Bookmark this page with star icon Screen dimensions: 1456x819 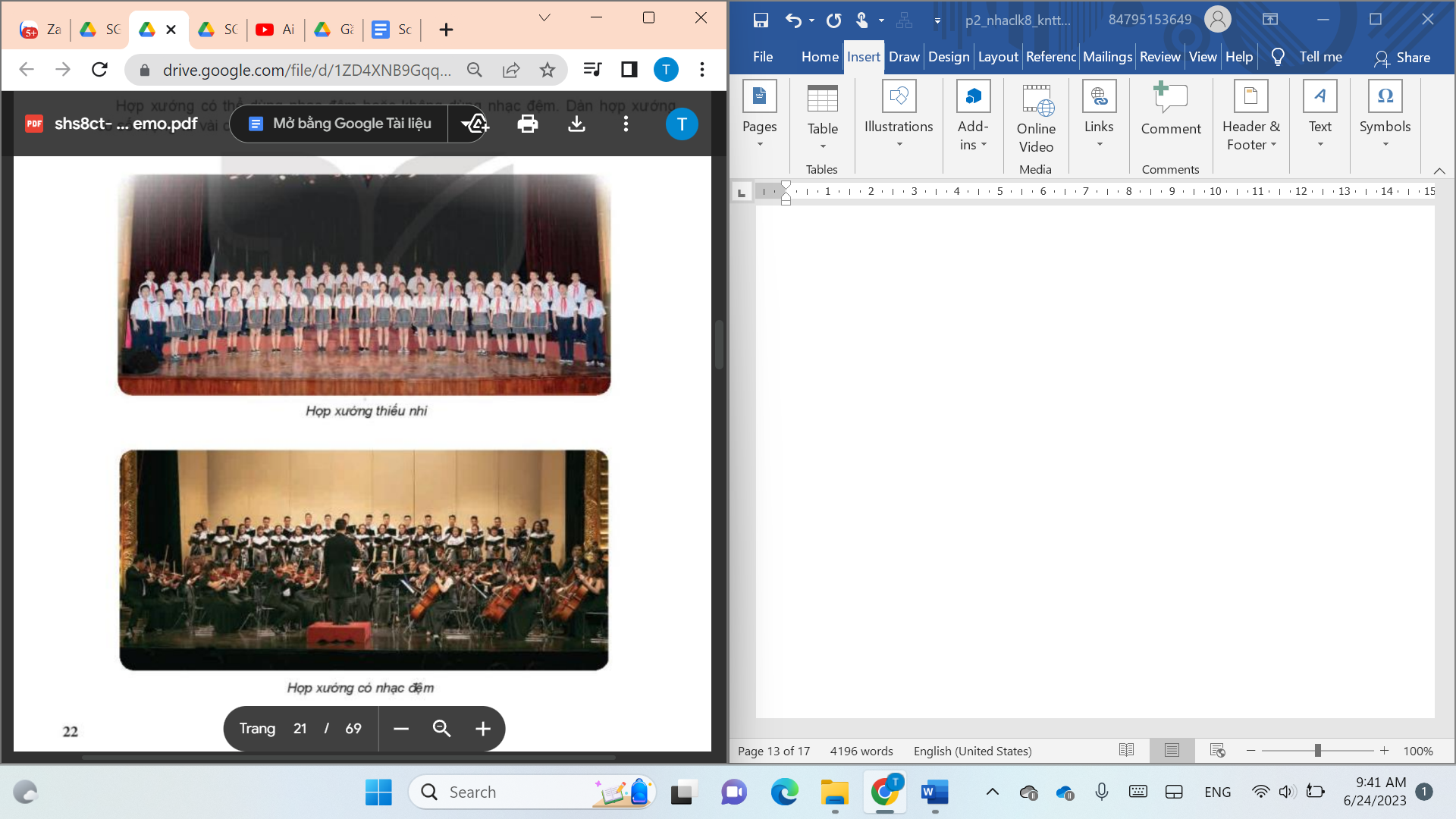point(547,70)
